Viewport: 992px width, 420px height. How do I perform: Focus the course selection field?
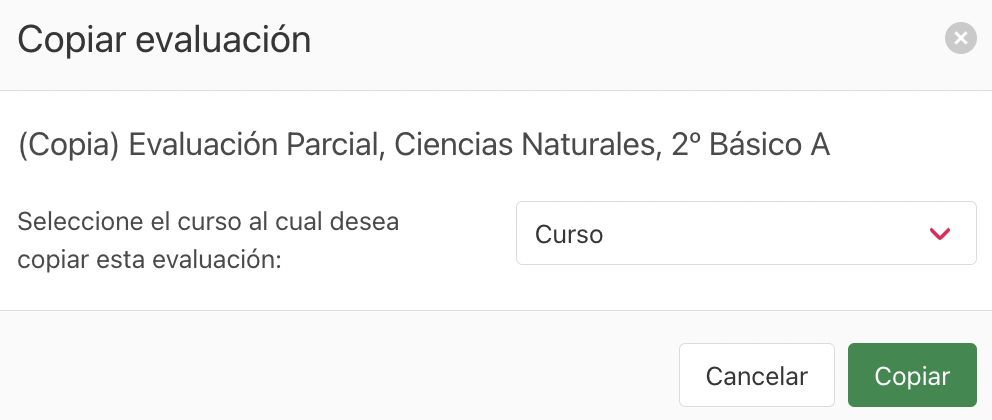[x=746, y=233]
